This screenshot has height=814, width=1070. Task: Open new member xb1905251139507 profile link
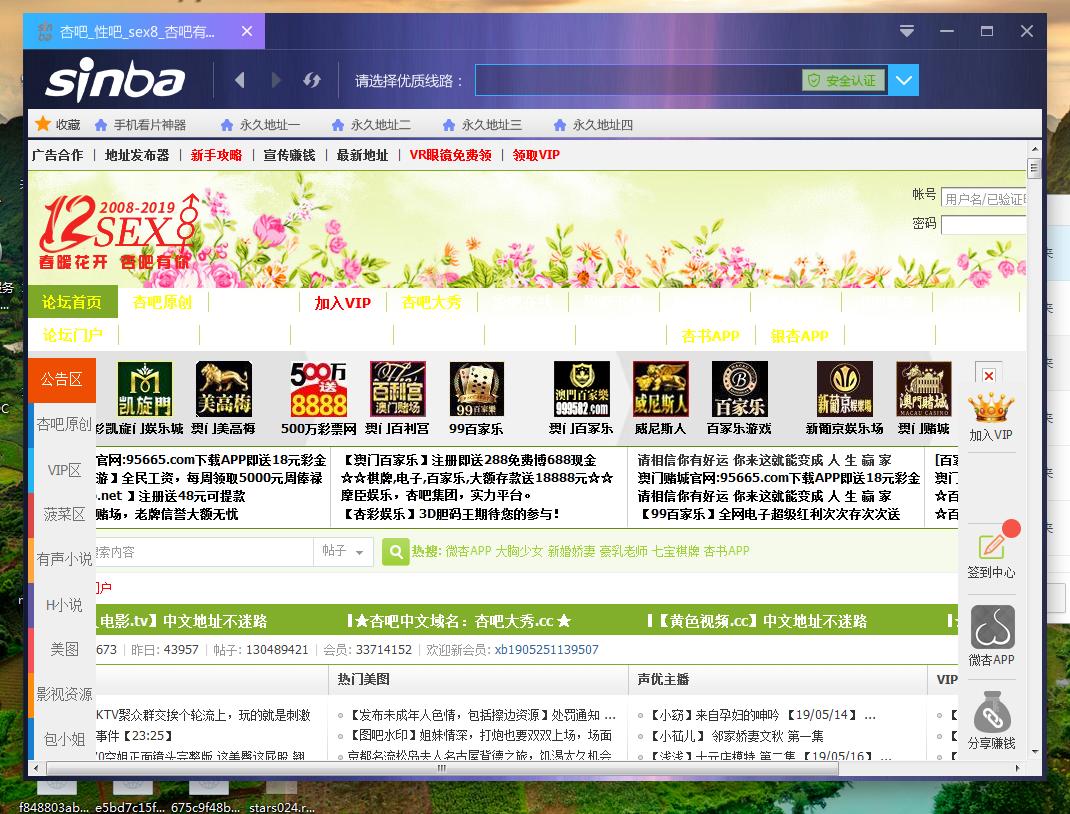pyautogui.click(x=547, y=650)
